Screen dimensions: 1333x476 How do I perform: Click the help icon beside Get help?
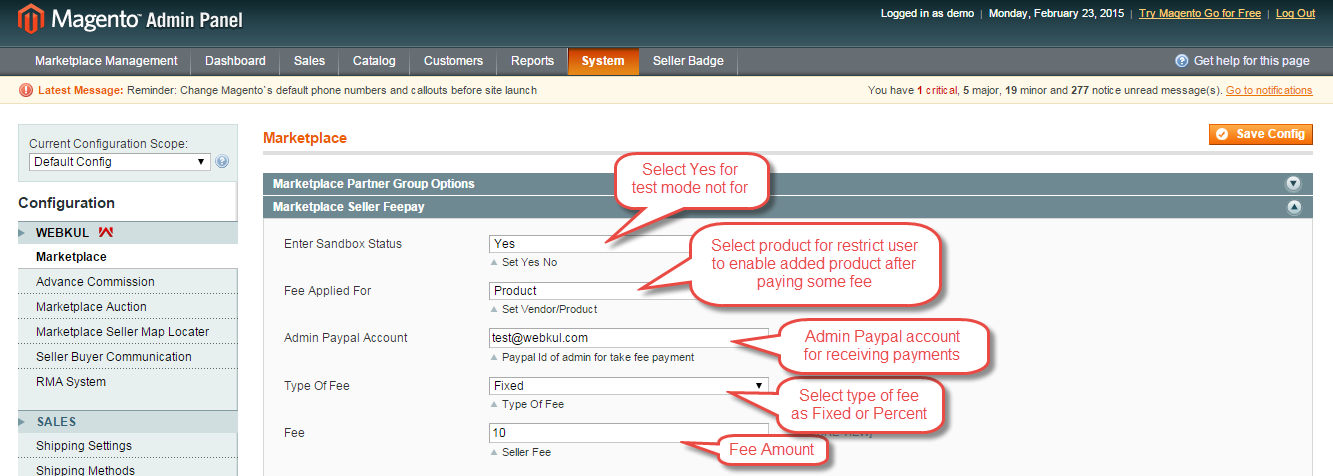1182,61
